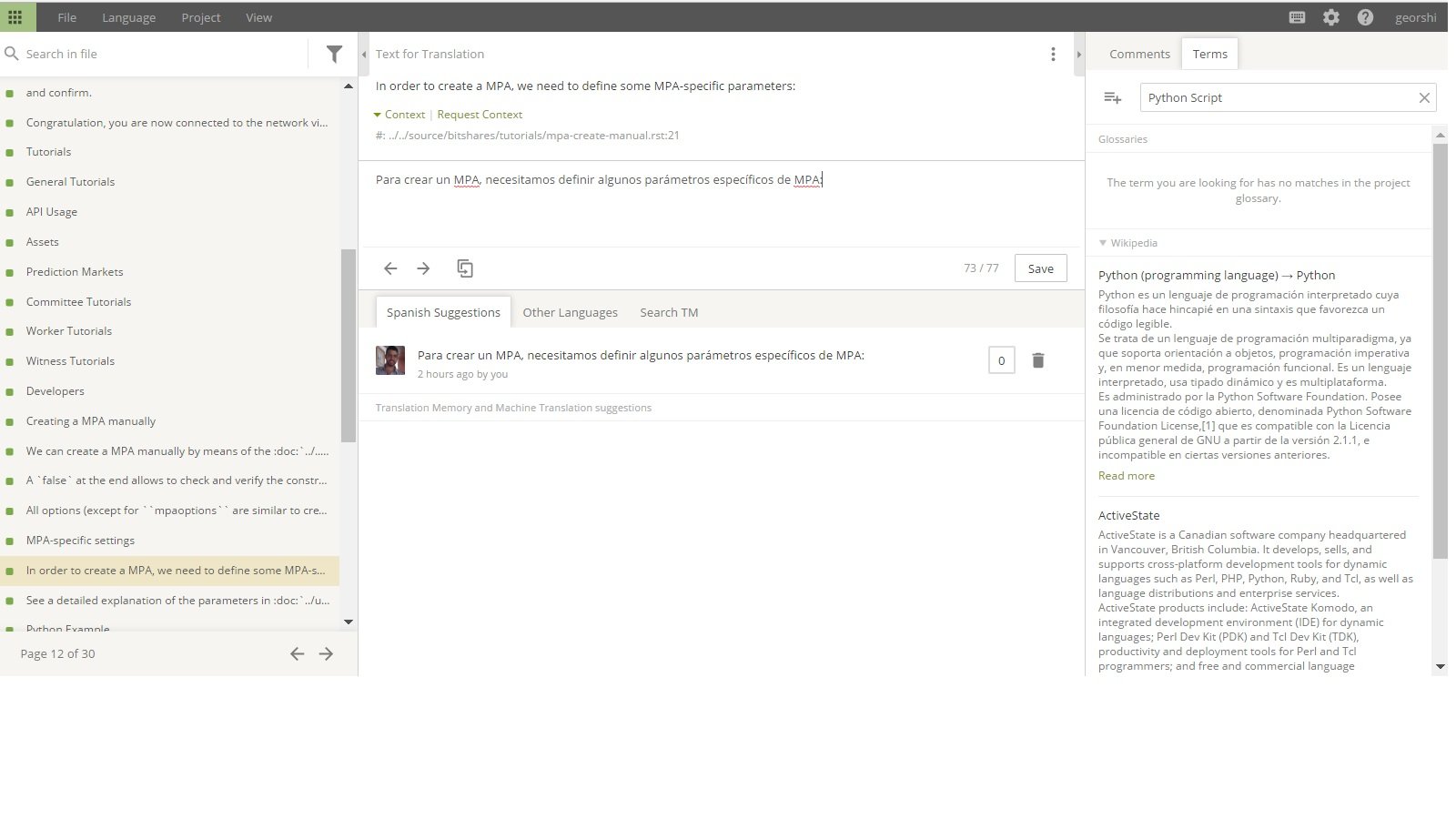
Task: Click the search magnifier icon
Action: [x=12, y=54]
